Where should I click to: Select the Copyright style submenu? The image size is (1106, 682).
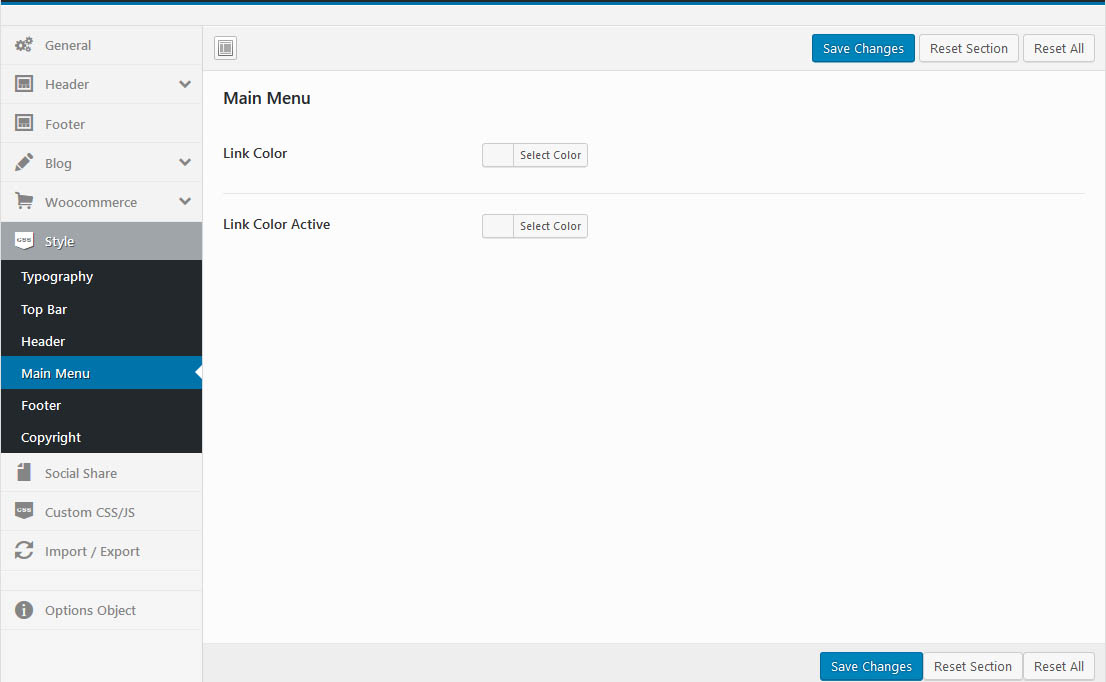pyautogui.click(x=51, y=437)
